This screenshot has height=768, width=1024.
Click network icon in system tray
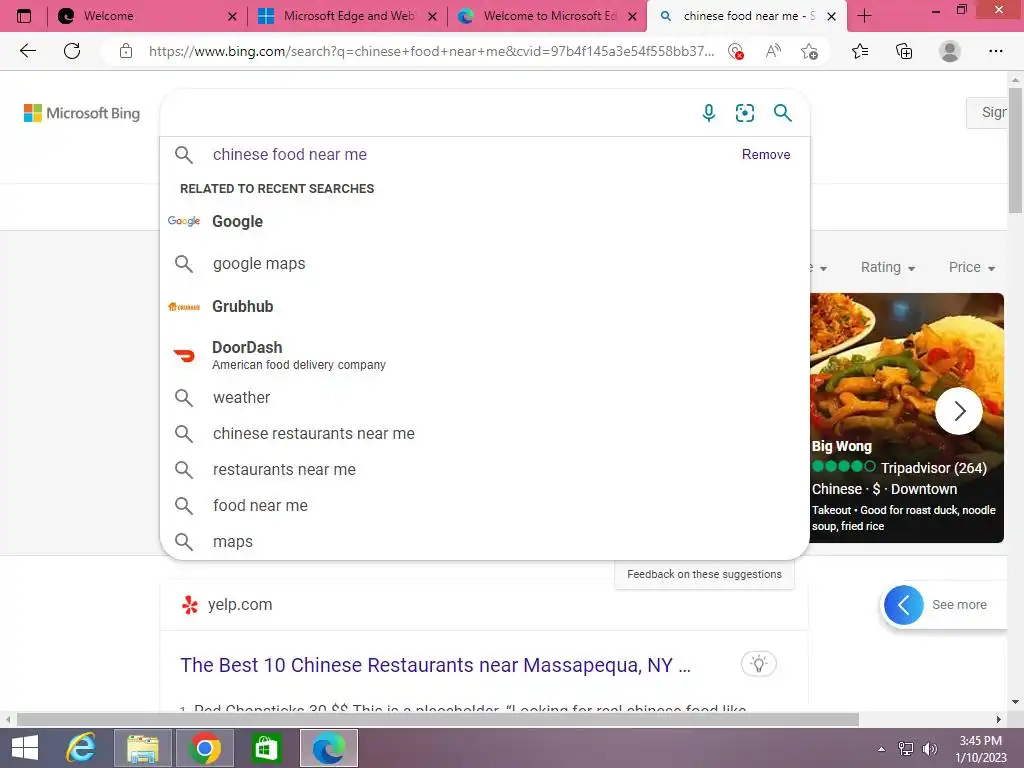906,749
